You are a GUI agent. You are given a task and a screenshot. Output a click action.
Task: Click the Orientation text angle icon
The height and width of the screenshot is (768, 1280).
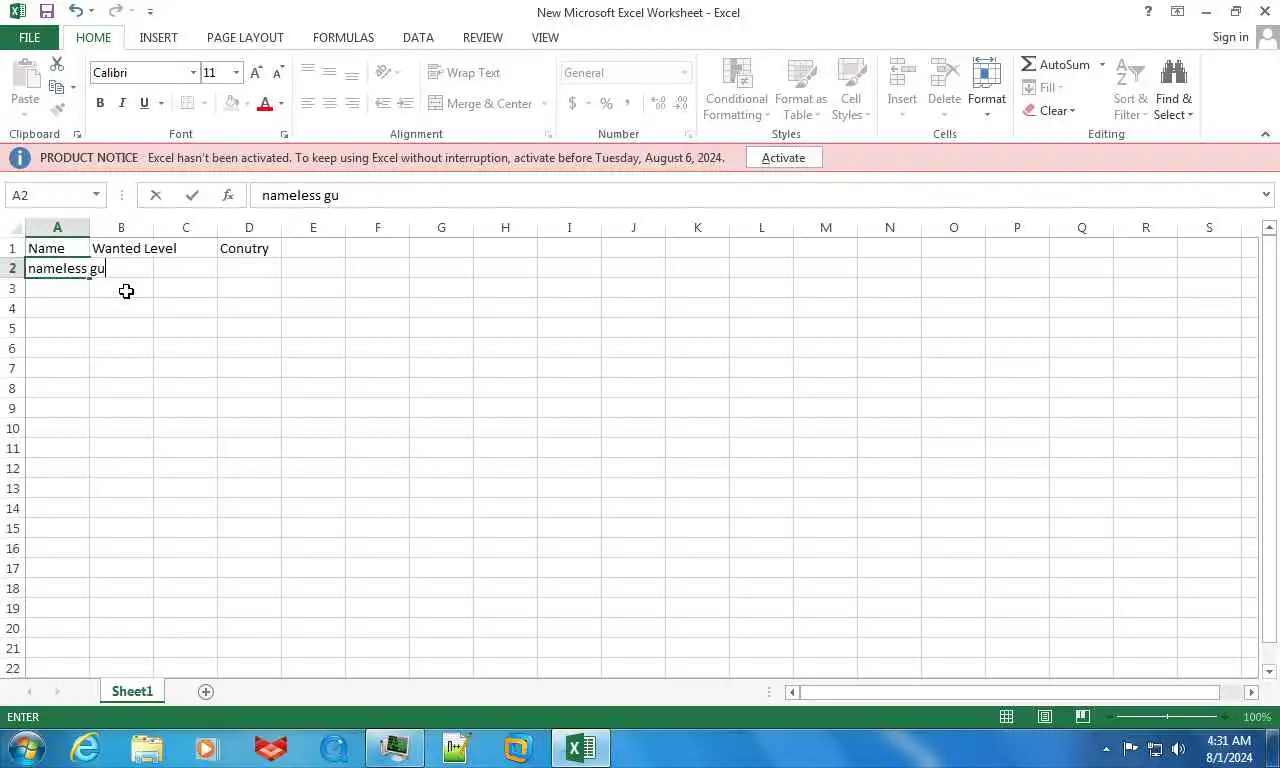383,73
